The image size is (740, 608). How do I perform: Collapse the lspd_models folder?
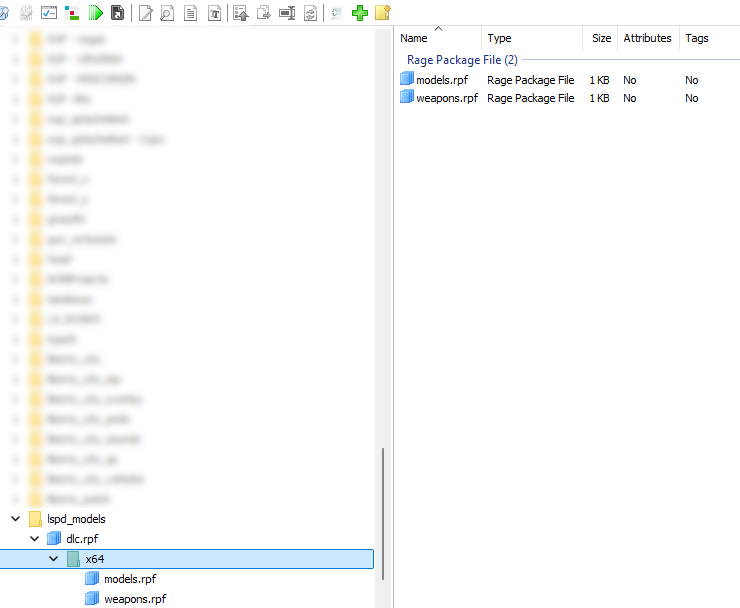[16, 519]
